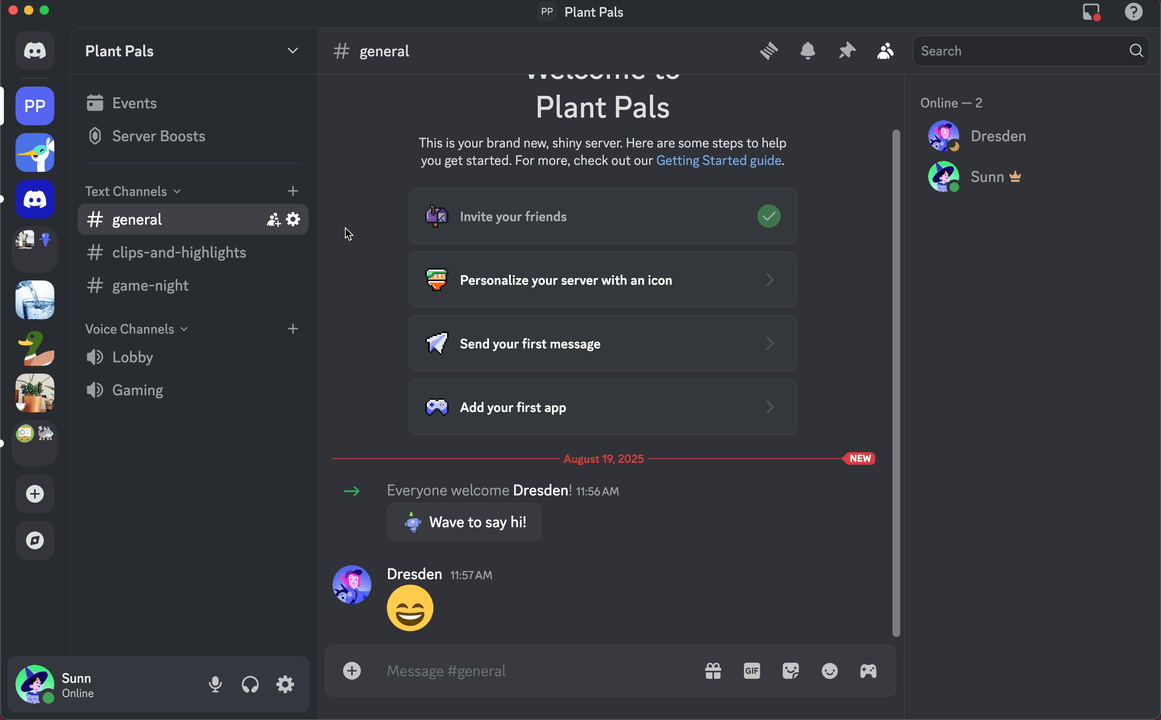Switch to game-night channel

193,286
